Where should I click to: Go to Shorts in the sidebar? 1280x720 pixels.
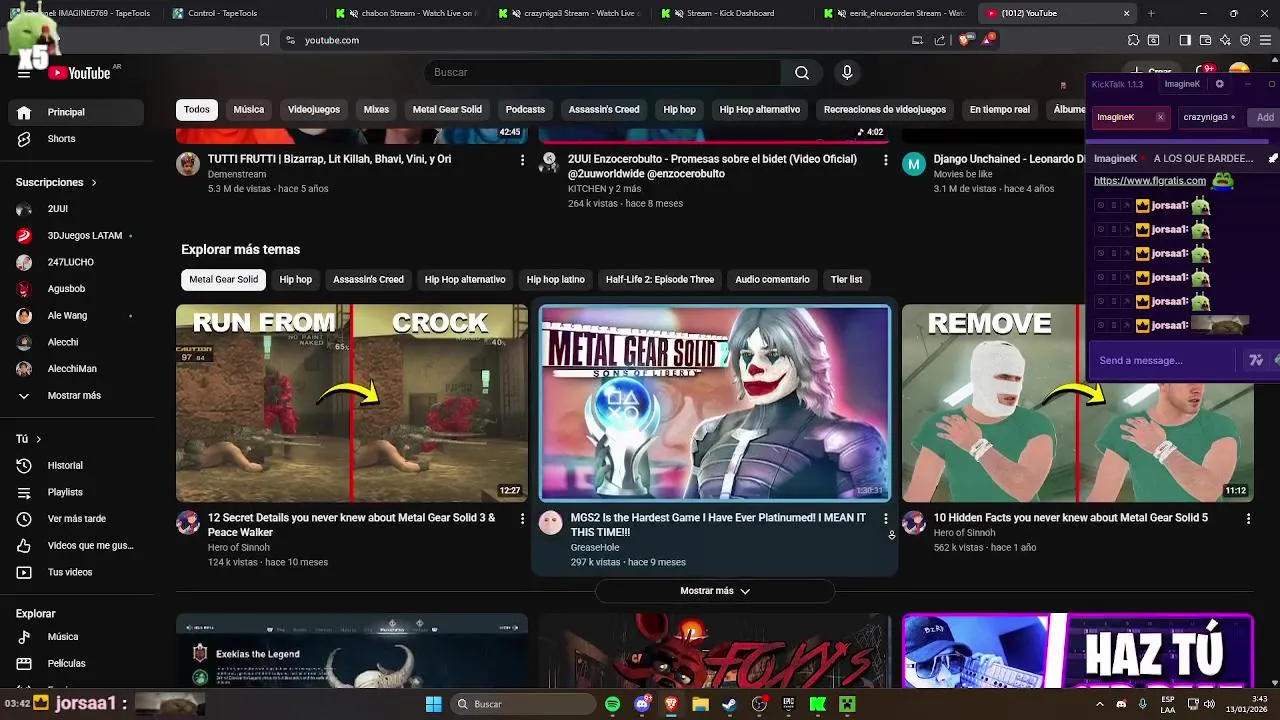(x=76, y=139)
